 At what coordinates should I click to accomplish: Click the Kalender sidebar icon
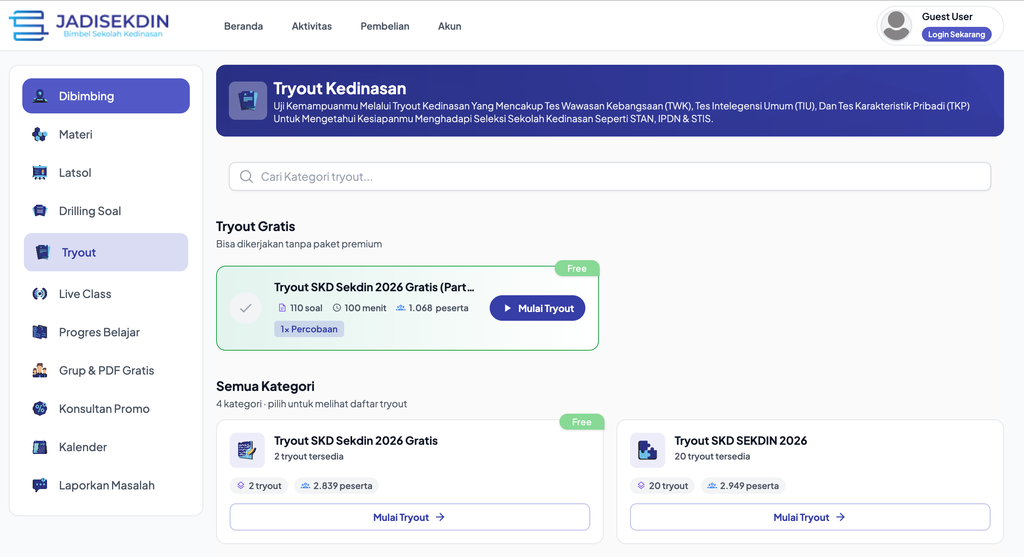click(40, 447)
